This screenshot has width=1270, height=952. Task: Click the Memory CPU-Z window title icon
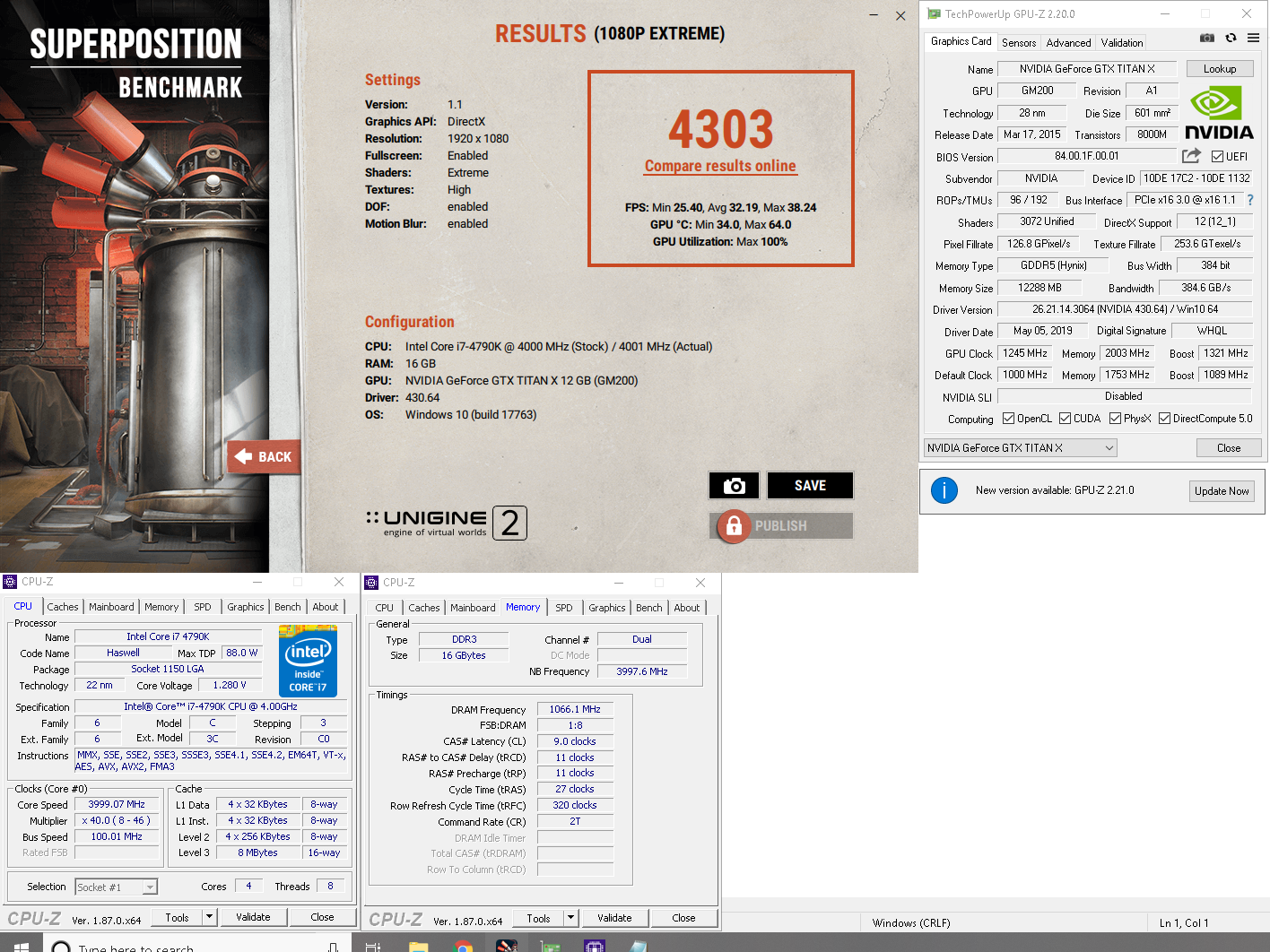[371, 583]
